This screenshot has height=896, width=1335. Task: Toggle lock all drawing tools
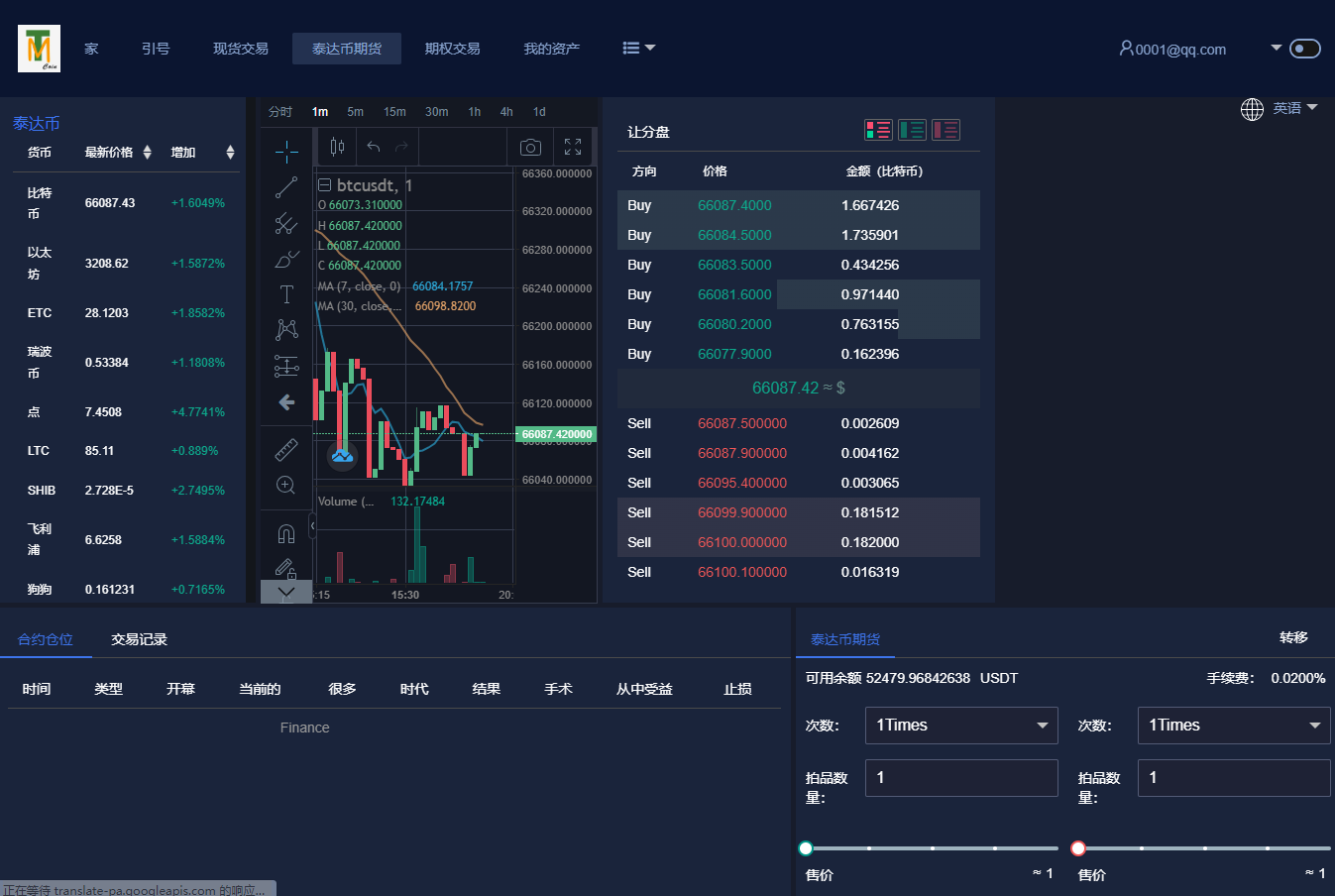pos(286,568)
